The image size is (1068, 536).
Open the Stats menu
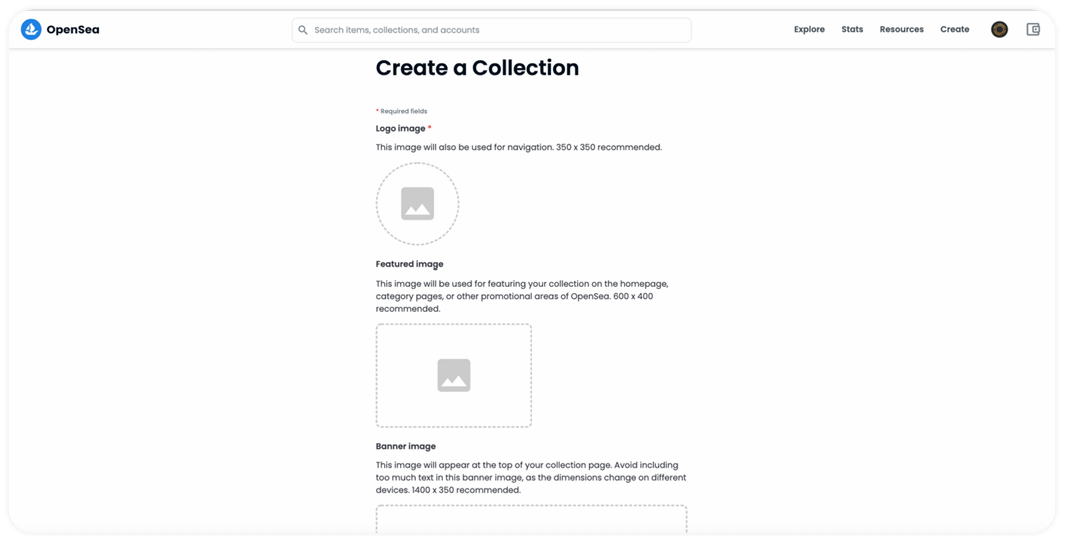[852, 30]
